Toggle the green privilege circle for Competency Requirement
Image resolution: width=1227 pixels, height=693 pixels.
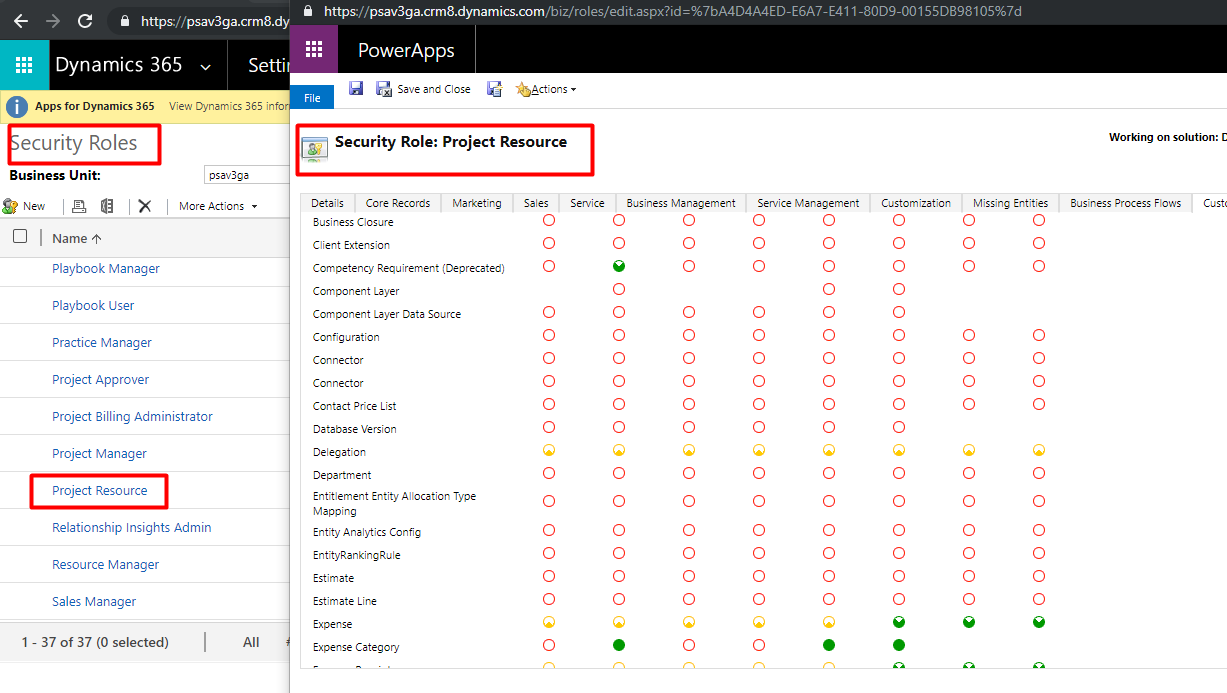tap(619, 267)
